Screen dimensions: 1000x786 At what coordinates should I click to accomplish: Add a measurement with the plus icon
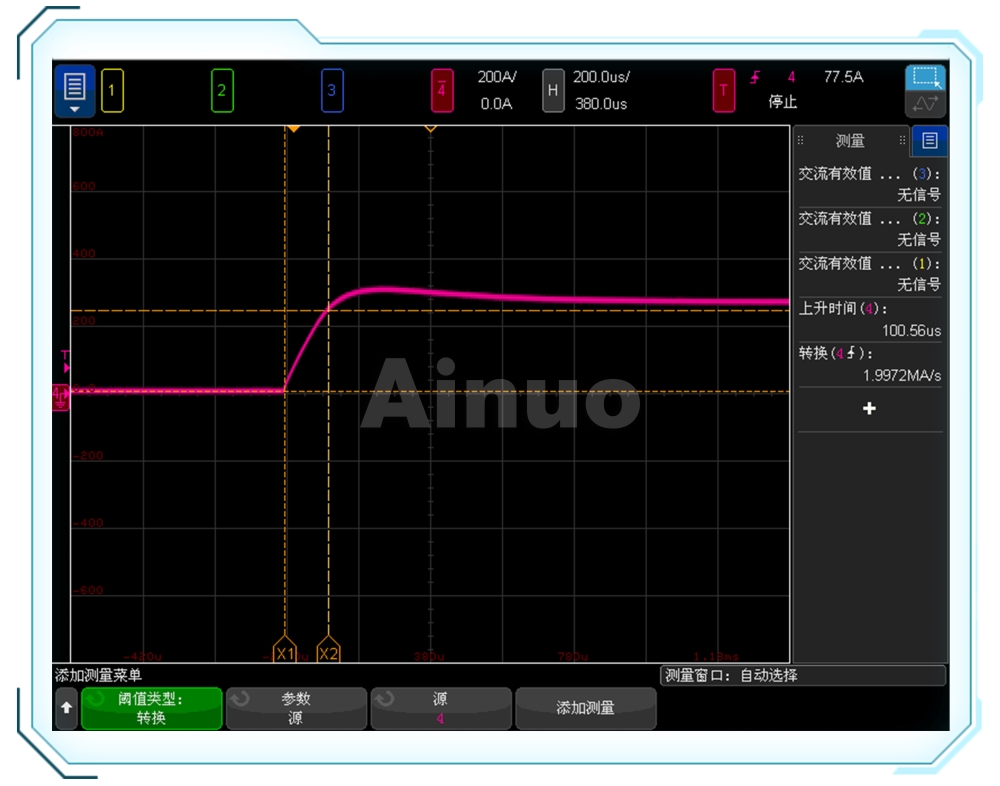[x=869, y=409]
